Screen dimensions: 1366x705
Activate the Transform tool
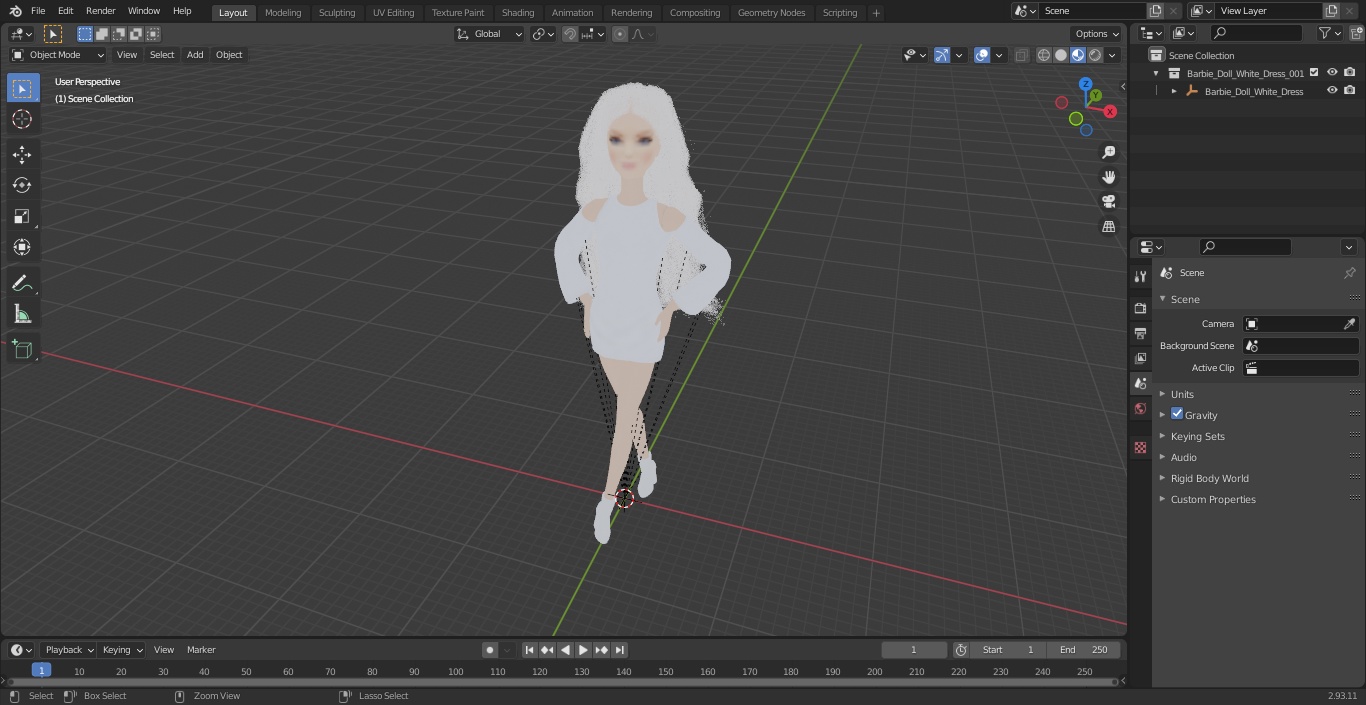[22, 247]
